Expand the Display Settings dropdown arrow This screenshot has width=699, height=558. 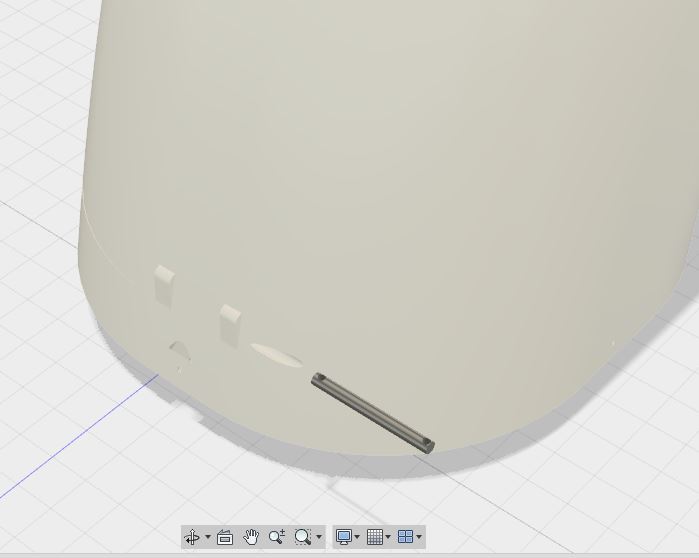click(x=357, y=537)
